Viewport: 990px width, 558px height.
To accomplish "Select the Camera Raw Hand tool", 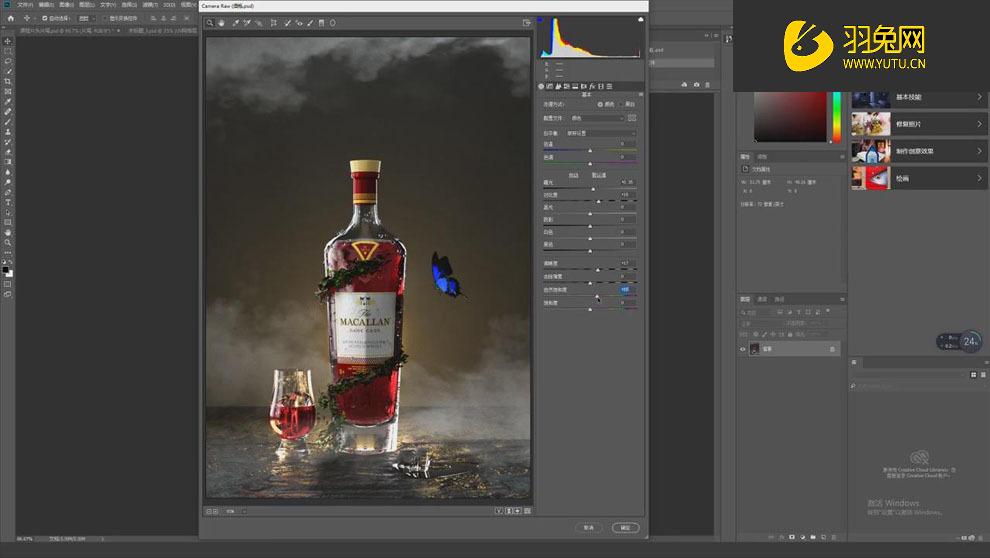I will click(222, 23).
